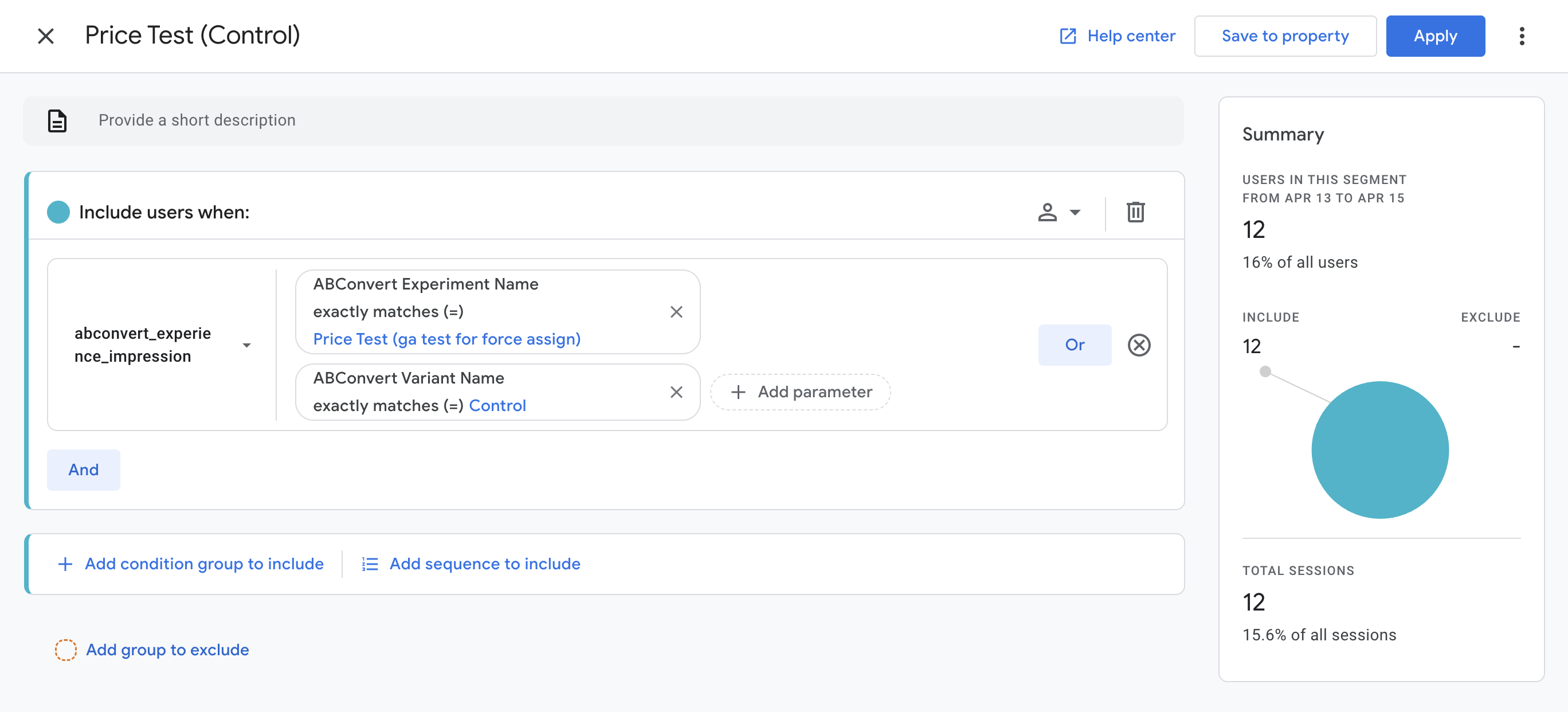The image size is (1568, 712).
Task: Expand the abconvert_experience_impression event dropdown
Action: pos(246,345)
